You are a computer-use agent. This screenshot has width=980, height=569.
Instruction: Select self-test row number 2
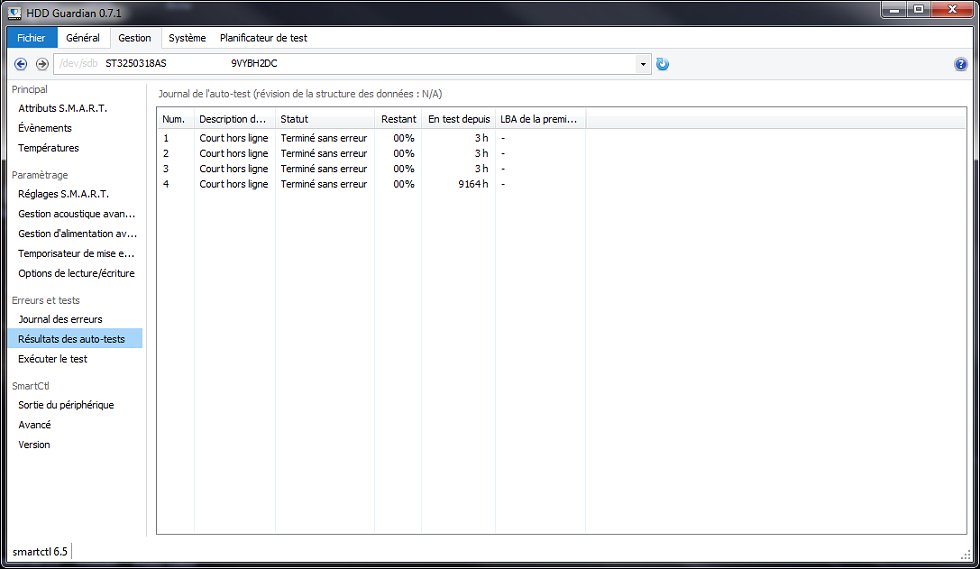tap(371, 153)
